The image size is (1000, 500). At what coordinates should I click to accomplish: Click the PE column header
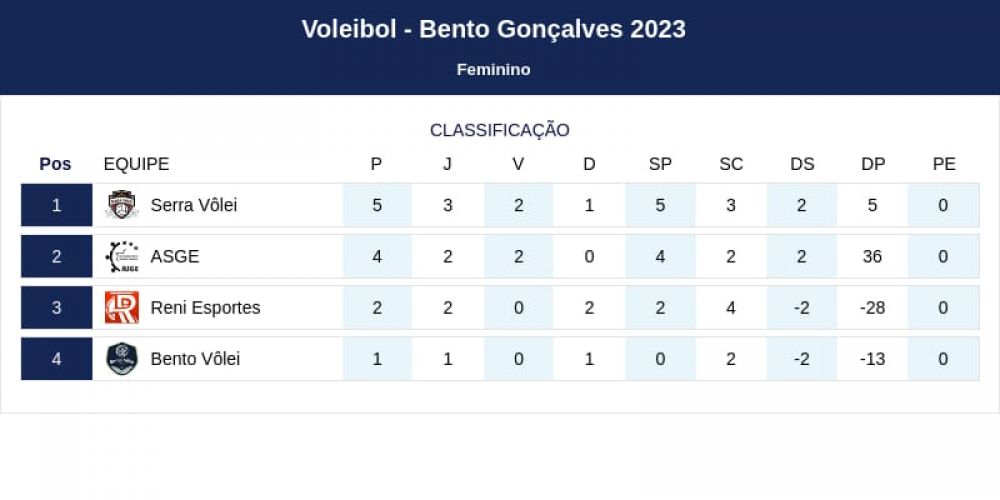pos(944,164)
